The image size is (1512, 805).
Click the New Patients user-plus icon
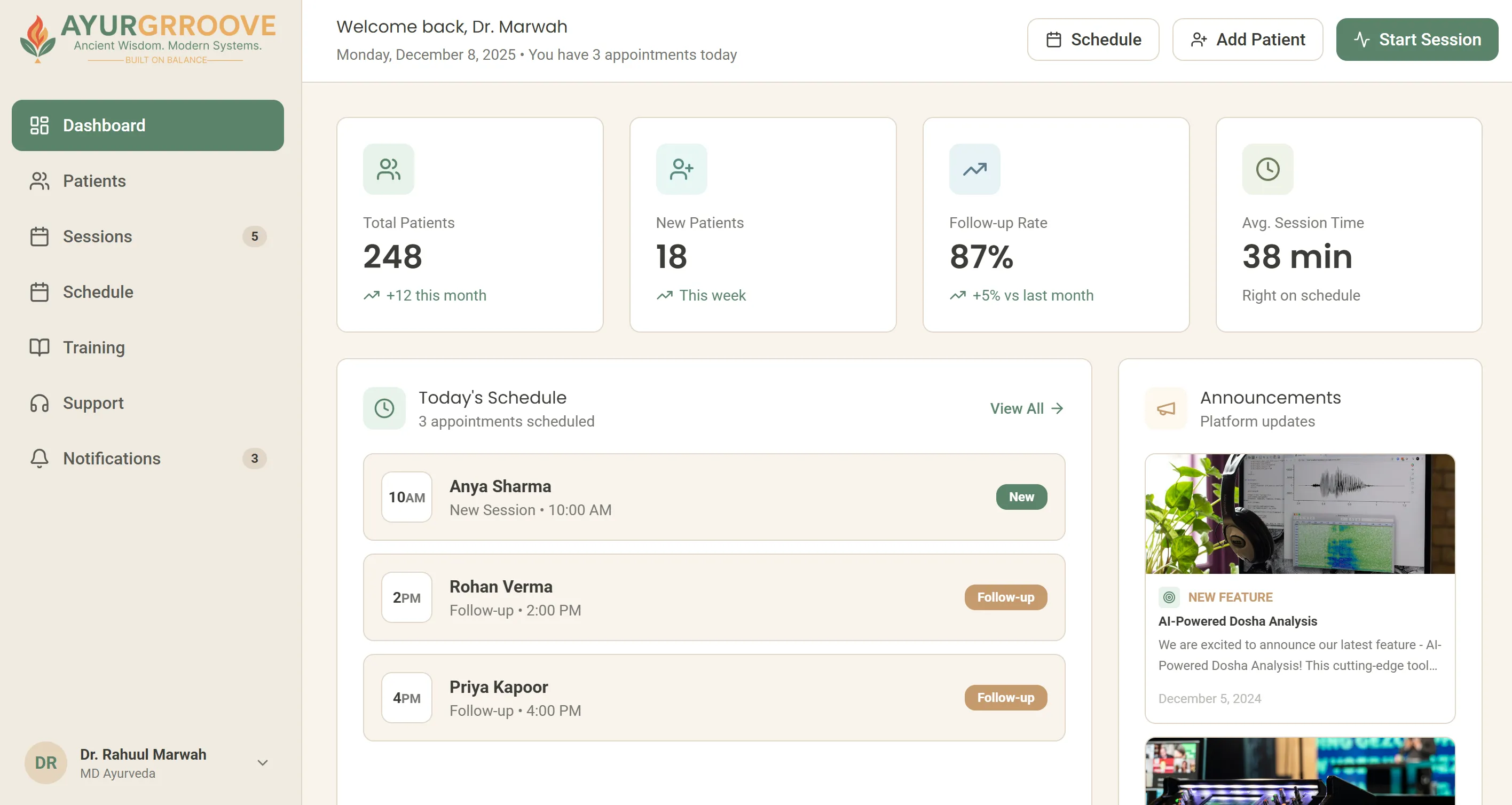point(681,169)
